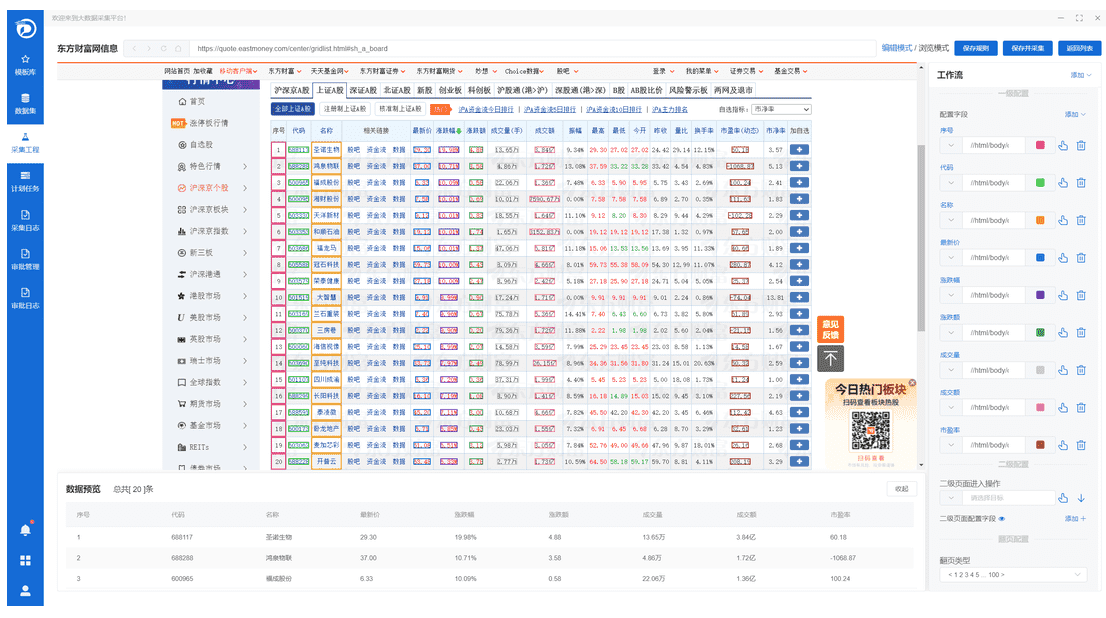Click the 返回列表 button
This screenshot has height=618, width=1106.
pyautogui.click(x=1079, y=48)
